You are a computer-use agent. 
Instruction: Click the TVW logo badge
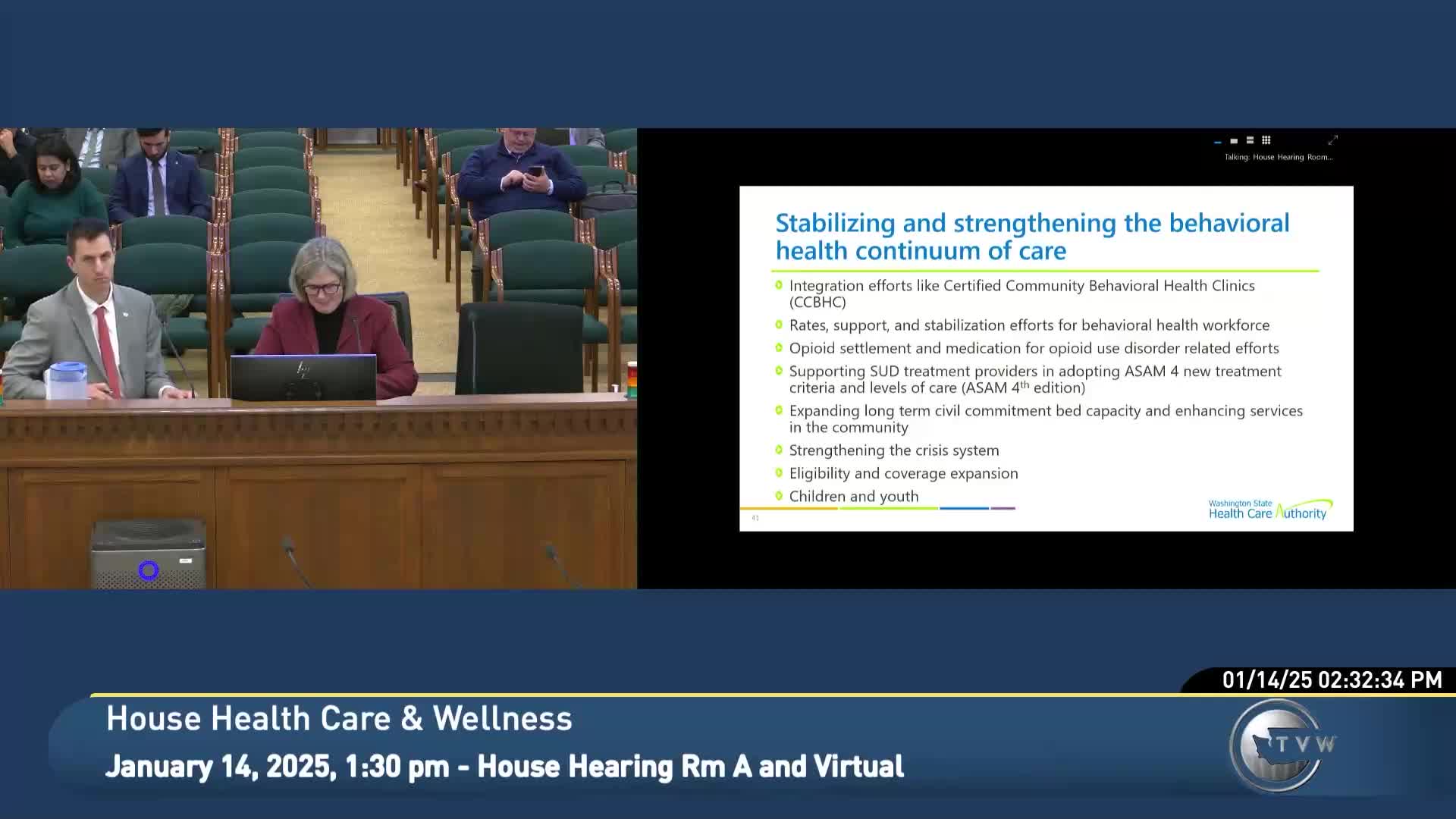point(1281,745)
